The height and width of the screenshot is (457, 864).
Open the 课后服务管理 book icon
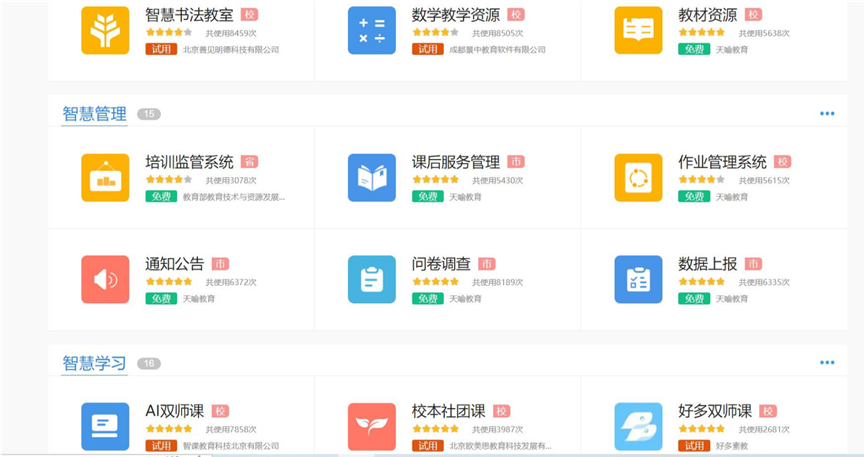point(372,178)
